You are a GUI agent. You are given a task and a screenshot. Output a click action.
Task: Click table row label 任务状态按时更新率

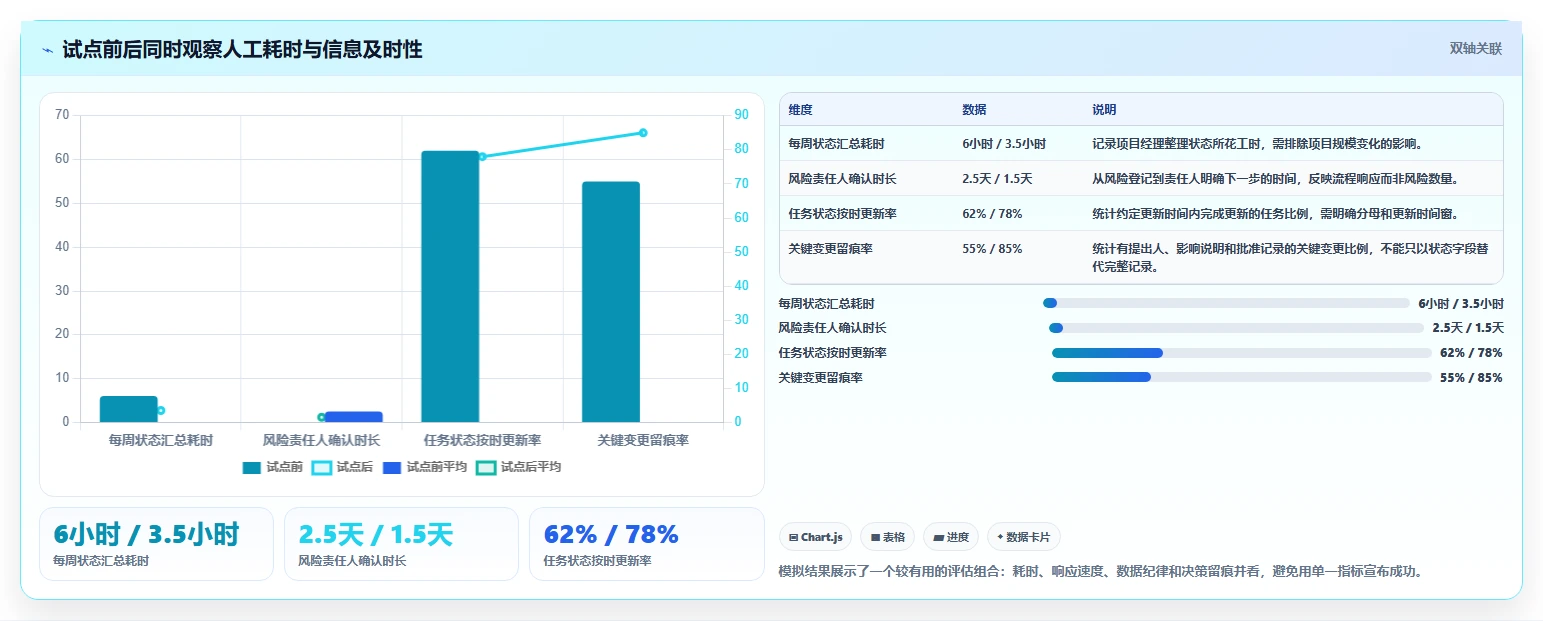[x=842, y=213]
